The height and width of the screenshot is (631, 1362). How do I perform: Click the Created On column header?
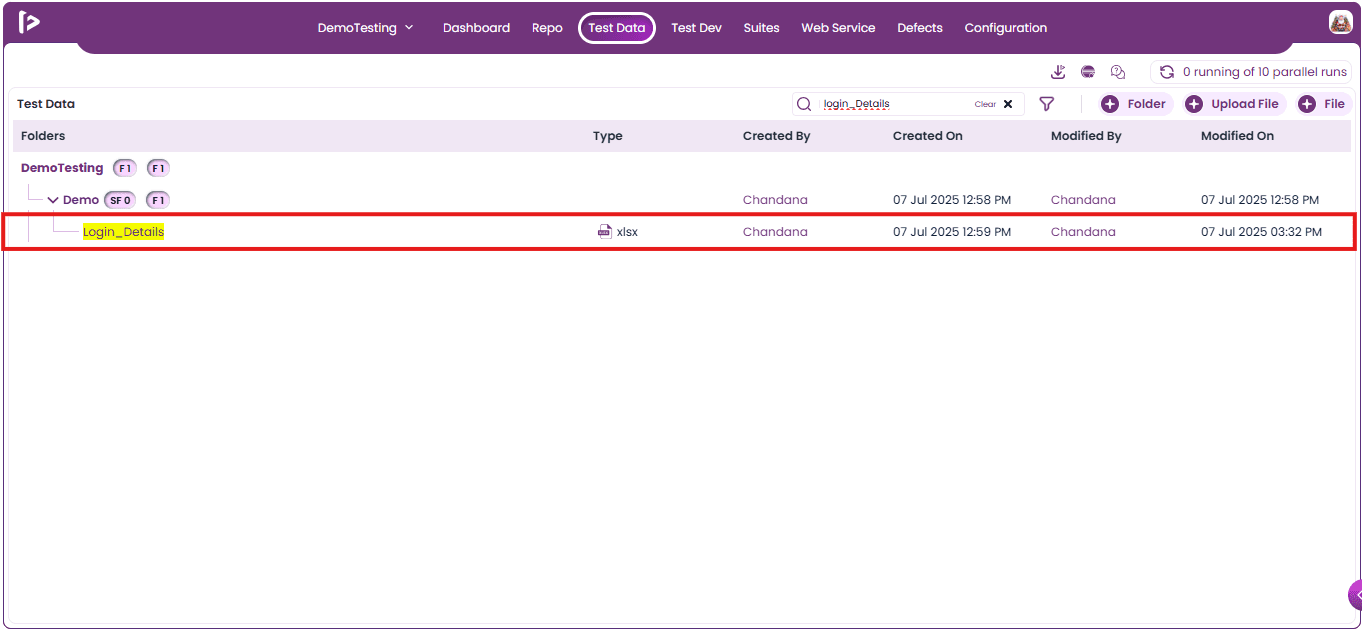click(928, 136)
